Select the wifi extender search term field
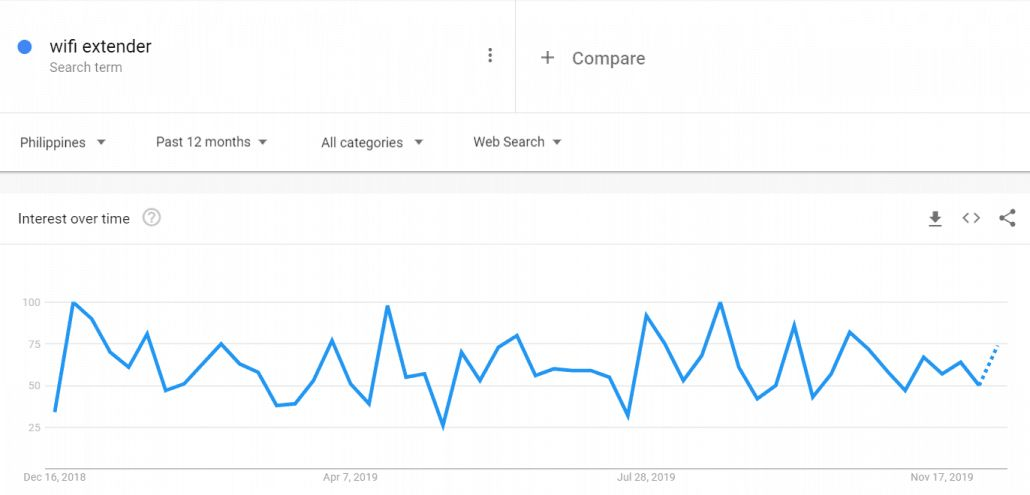 [x=258, y=56]
